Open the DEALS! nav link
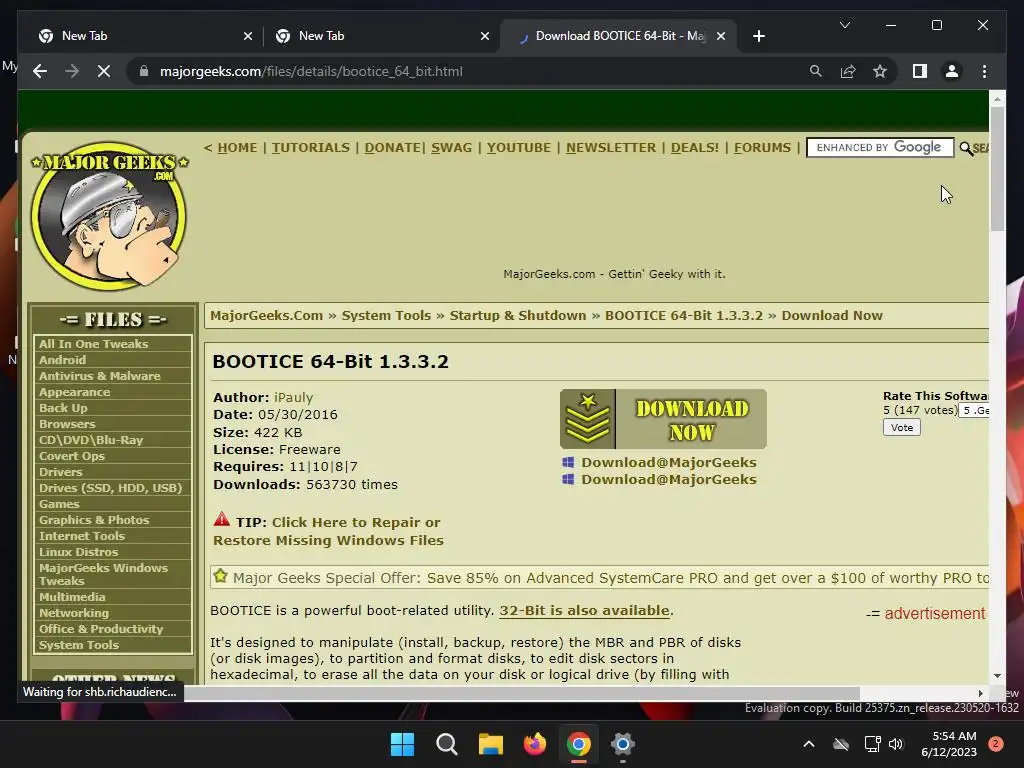Image resolution: width=1024 pixels, height=768 pixels. tap(695, 148)
